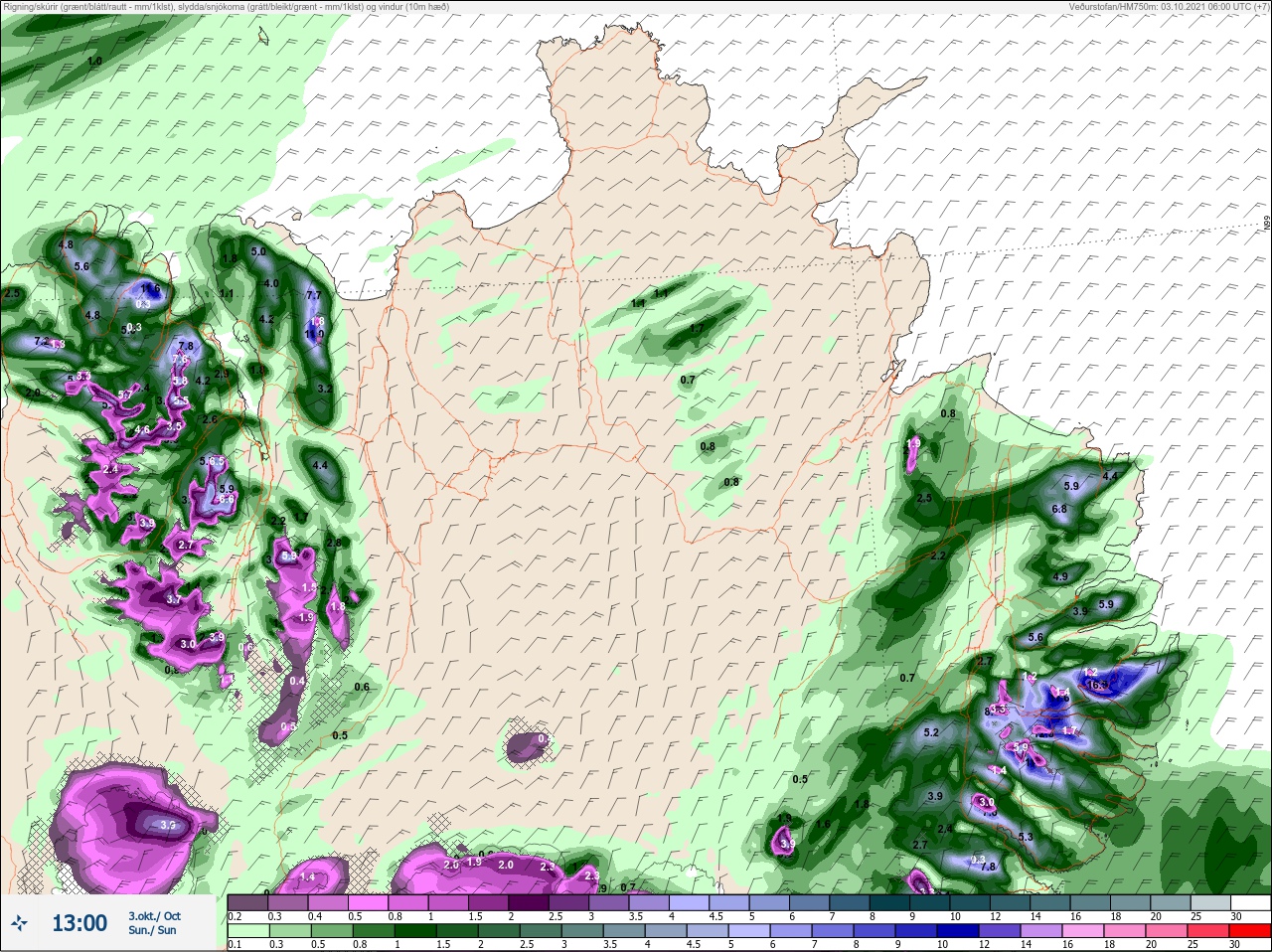Click the 3.7 value in the purple snow area
The height and width of the screenshot is (952, 1272).
174,599
